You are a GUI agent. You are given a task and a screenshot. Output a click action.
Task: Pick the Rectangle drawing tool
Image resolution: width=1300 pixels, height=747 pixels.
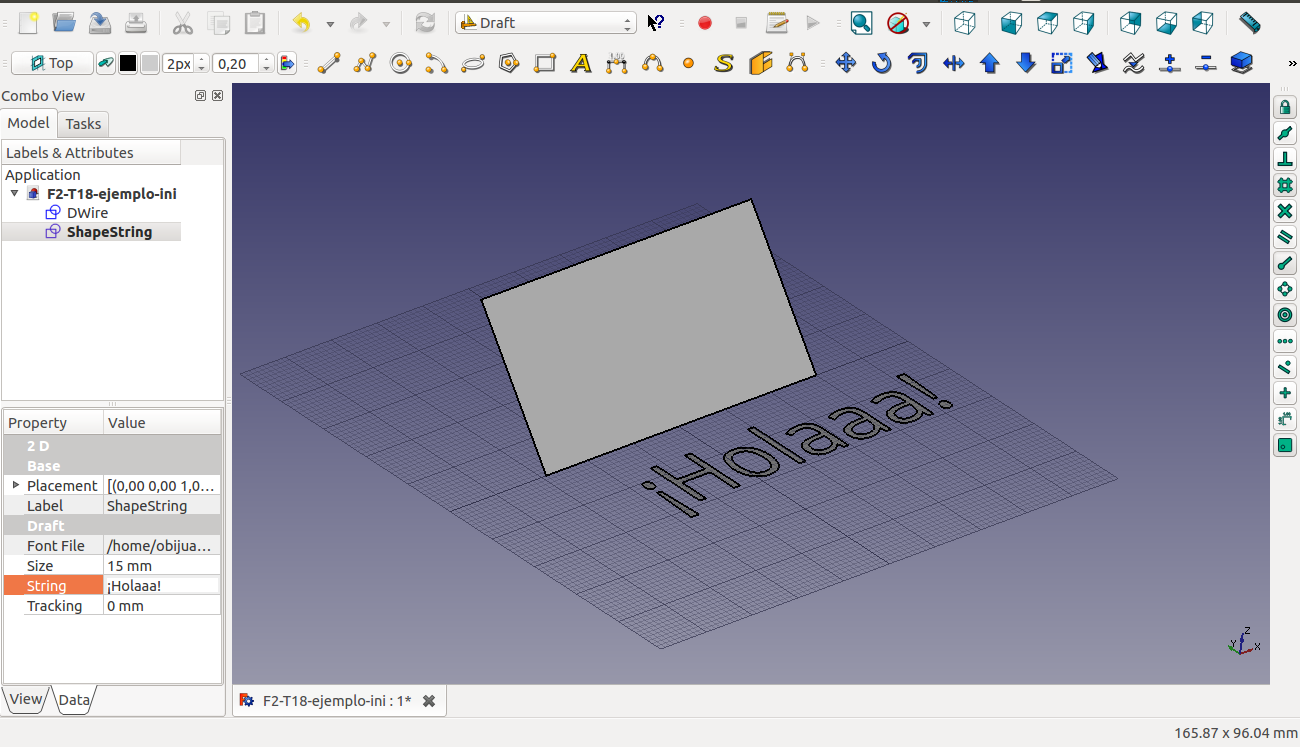point(545,64)
